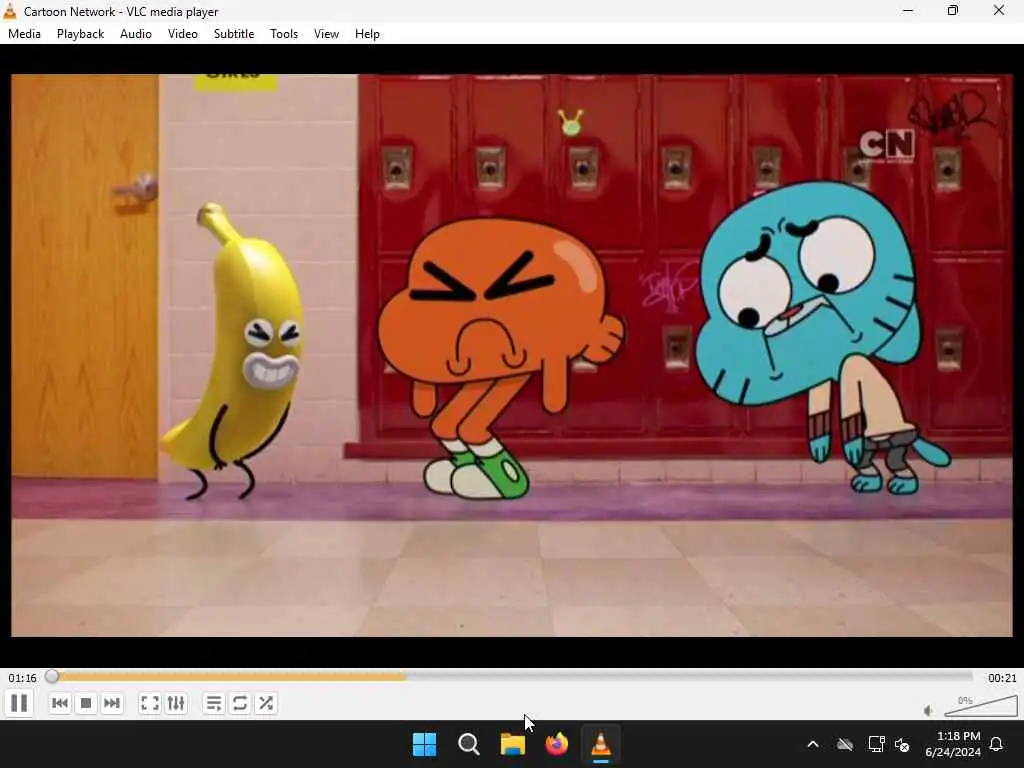
Task: Open the Video menu
Action: [183, 34]
